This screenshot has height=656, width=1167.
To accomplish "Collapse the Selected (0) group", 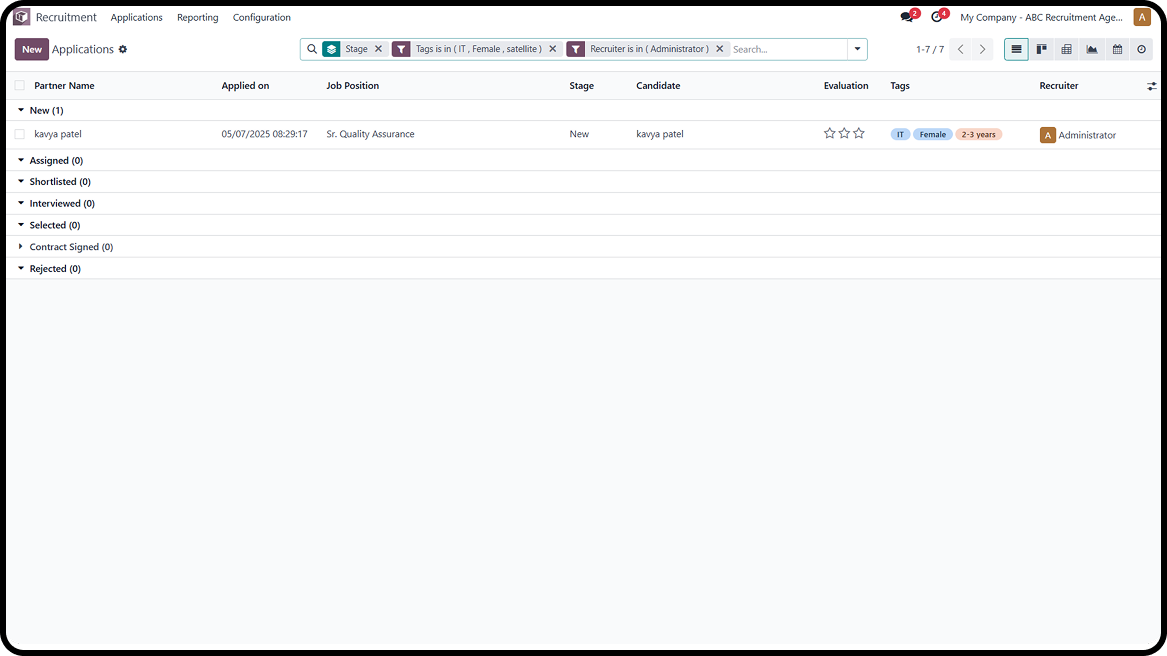I will coord(21,225).
